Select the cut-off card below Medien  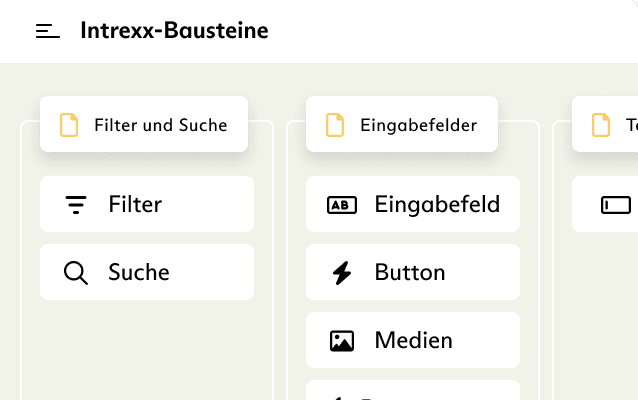(413, 391)
